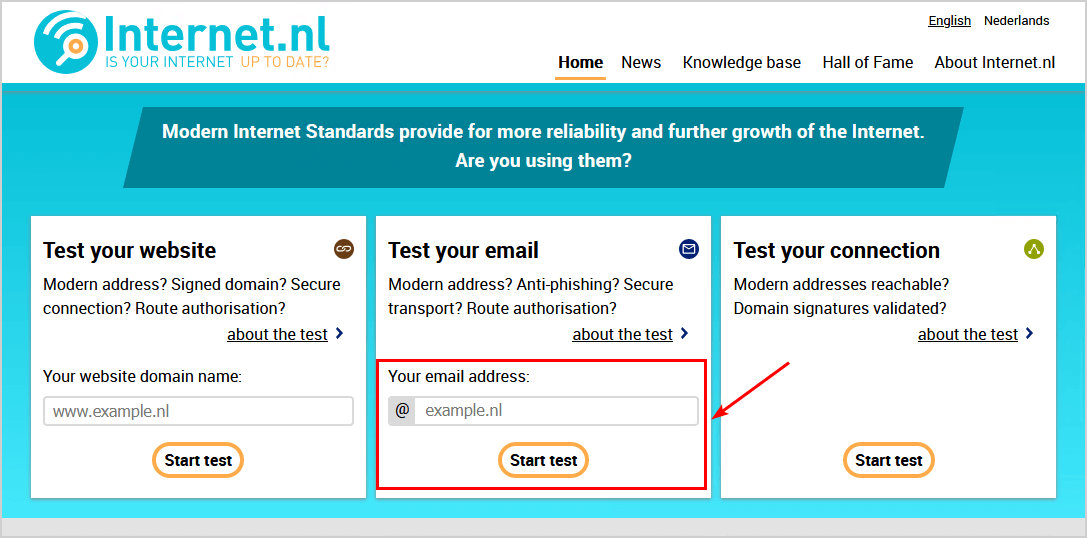1087x538 pixels.
Task: Open the News menu item
Action: click(641, 62)
